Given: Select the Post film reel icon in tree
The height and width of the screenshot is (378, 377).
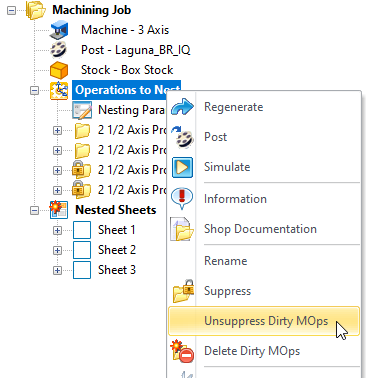Looking at the screenshot, I should point(59,50).
